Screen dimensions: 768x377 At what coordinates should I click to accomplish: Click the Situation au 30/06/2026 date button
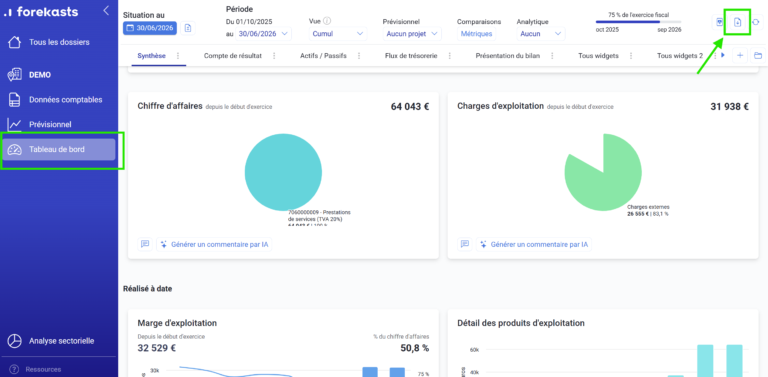coord(150,28)
